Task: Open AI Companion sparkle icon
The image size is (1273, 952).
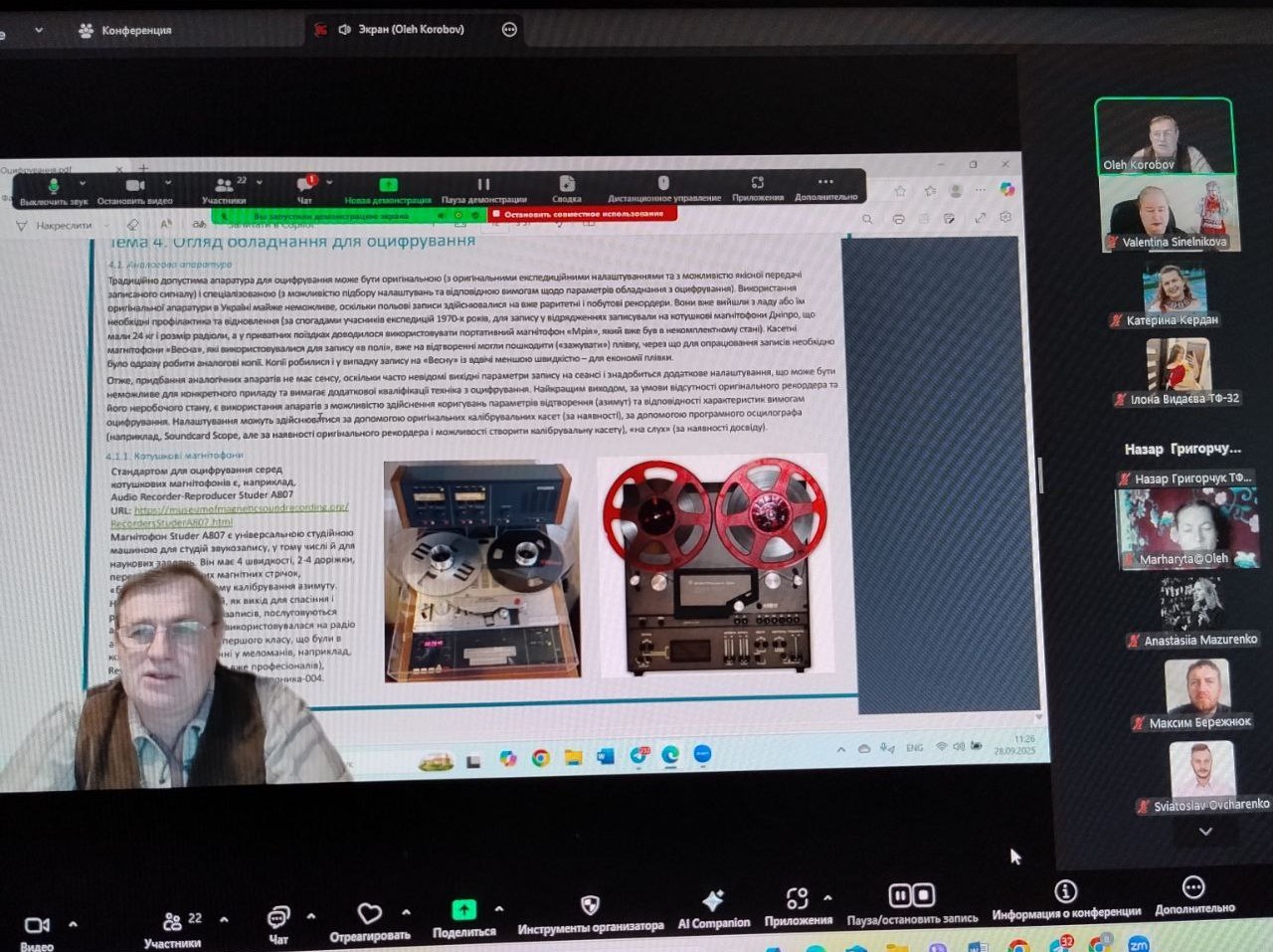Action: [713, 909]
